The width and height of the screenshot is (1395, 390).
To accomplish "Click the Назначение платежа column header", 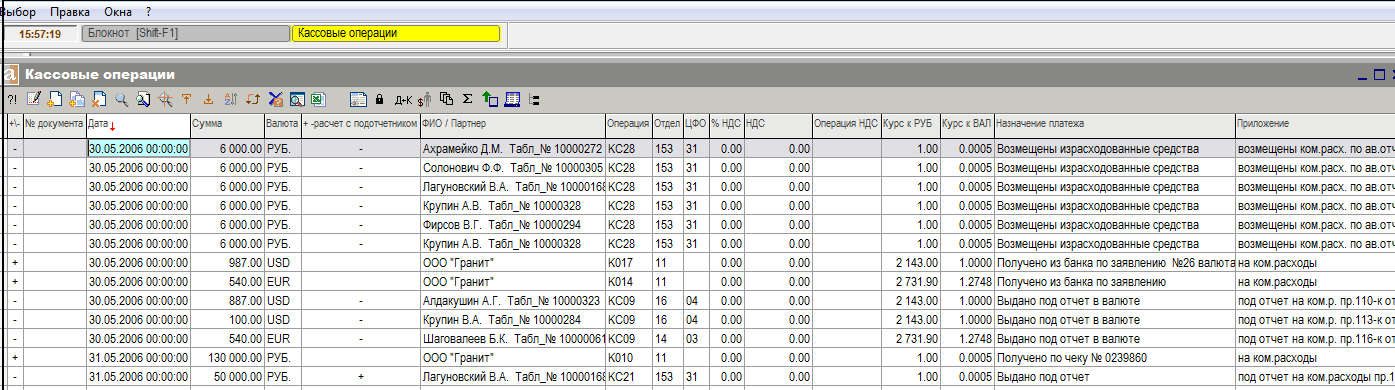I will (1115, 125).
